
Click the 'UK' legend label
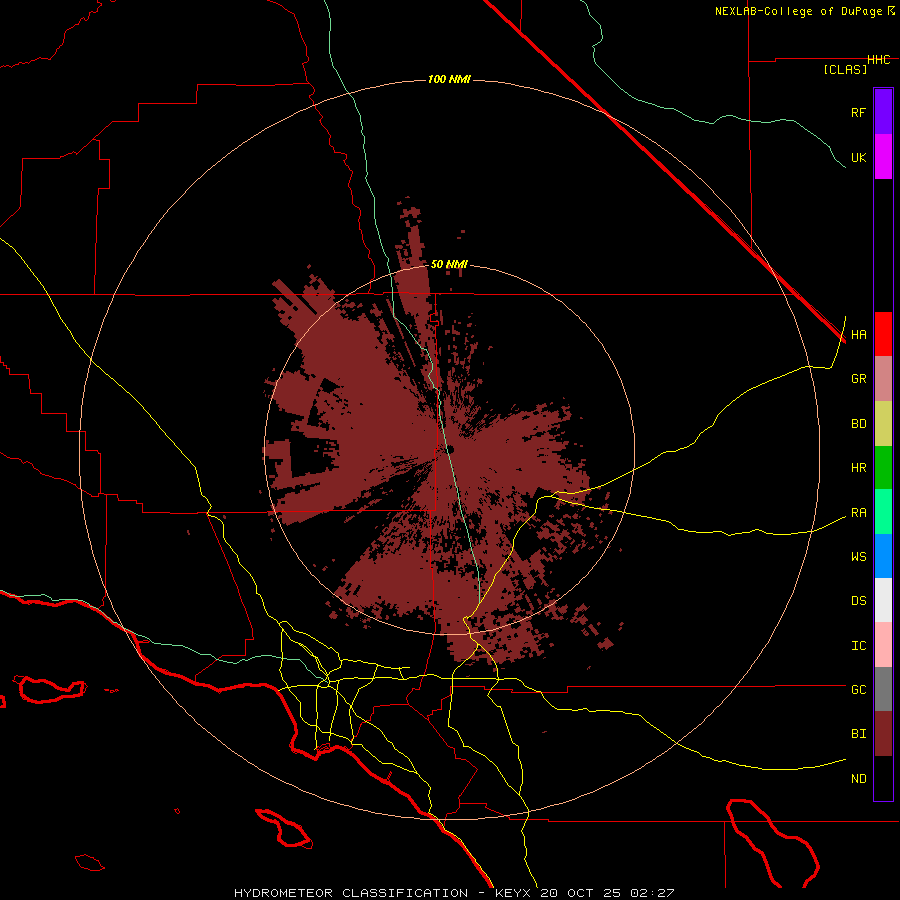coord(858,157)
